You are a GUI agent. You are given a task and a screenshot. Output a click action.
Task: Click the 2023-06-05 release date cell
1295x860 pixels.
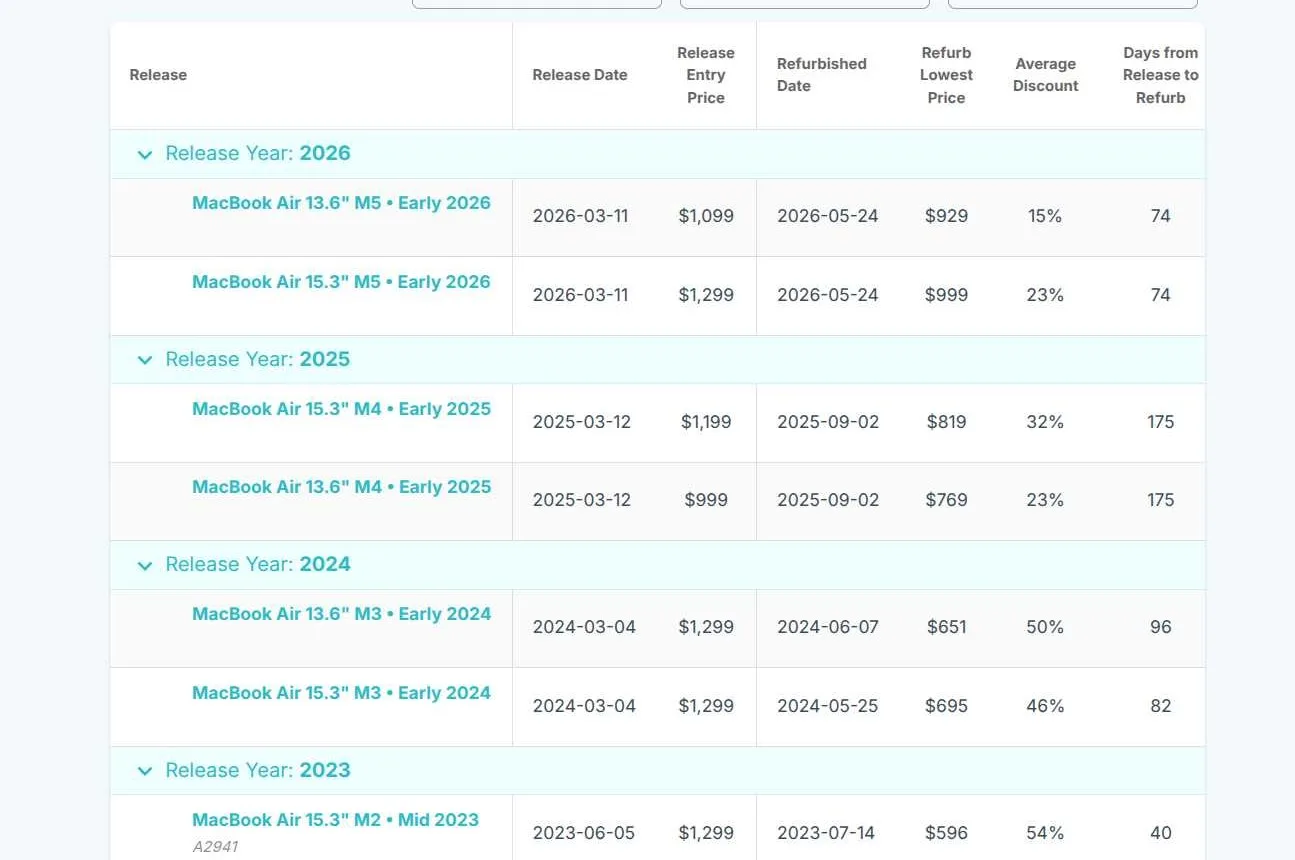584,833
